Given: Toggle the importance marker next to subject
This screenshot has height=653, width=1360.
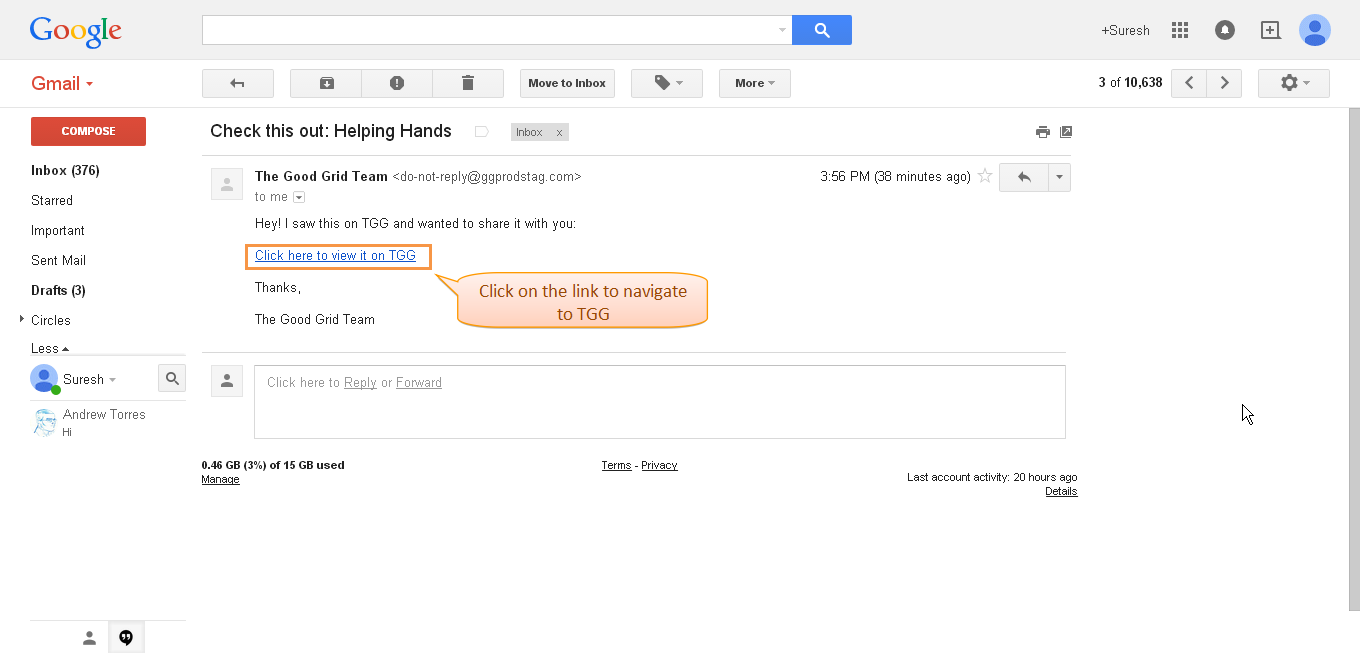Looking at the screenshot, I should point(481,131).
